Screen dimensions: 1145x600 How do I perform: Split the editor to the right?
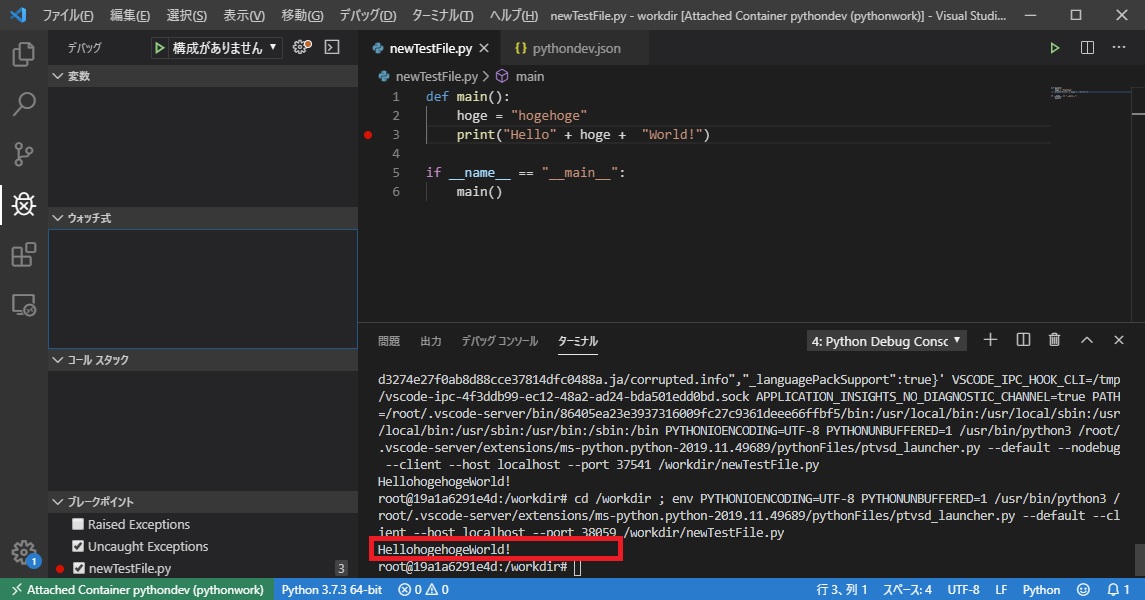pos(1087,47)
